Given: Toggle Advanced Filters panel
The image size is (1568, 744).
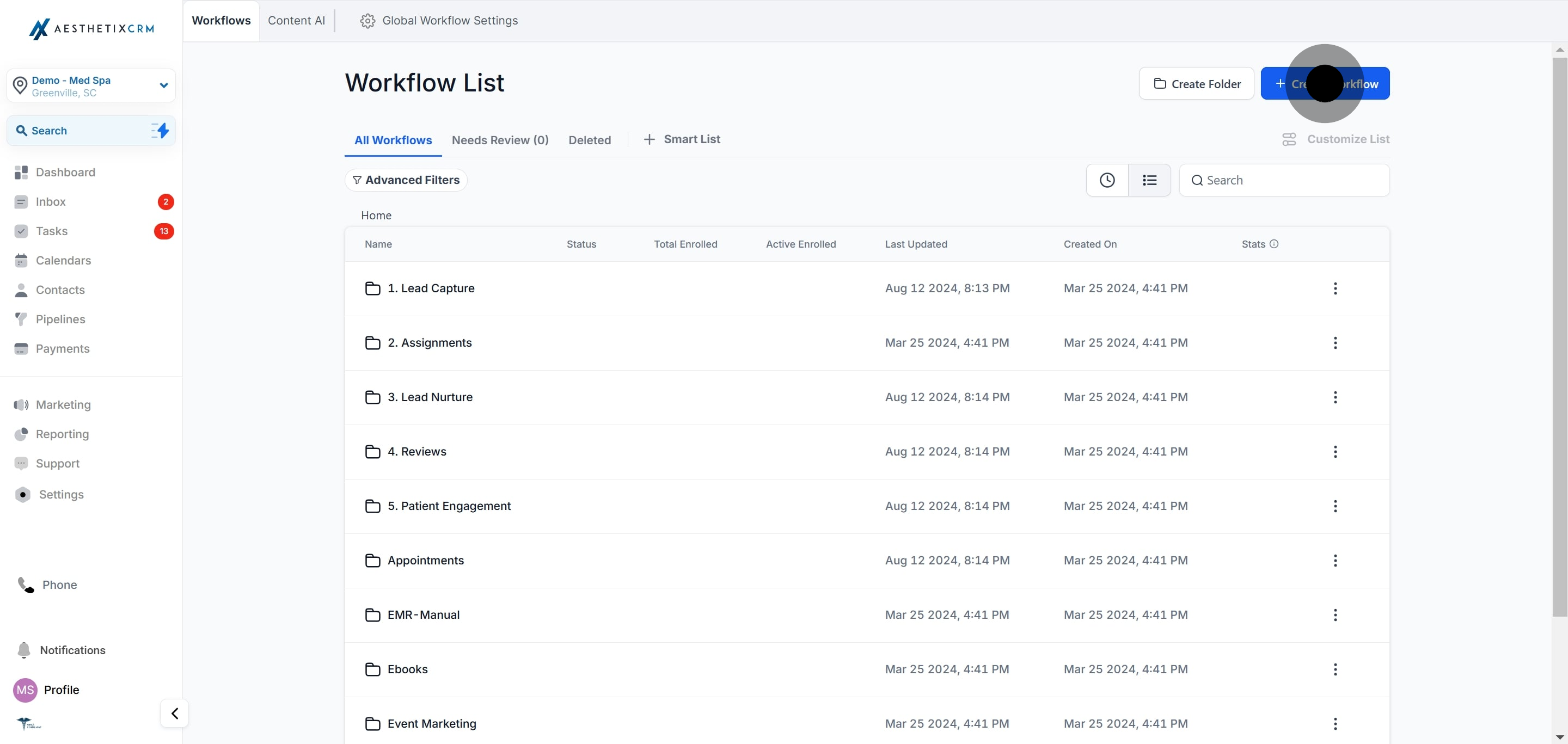Looking at the screenshot, I should click(x=406, y=180).
